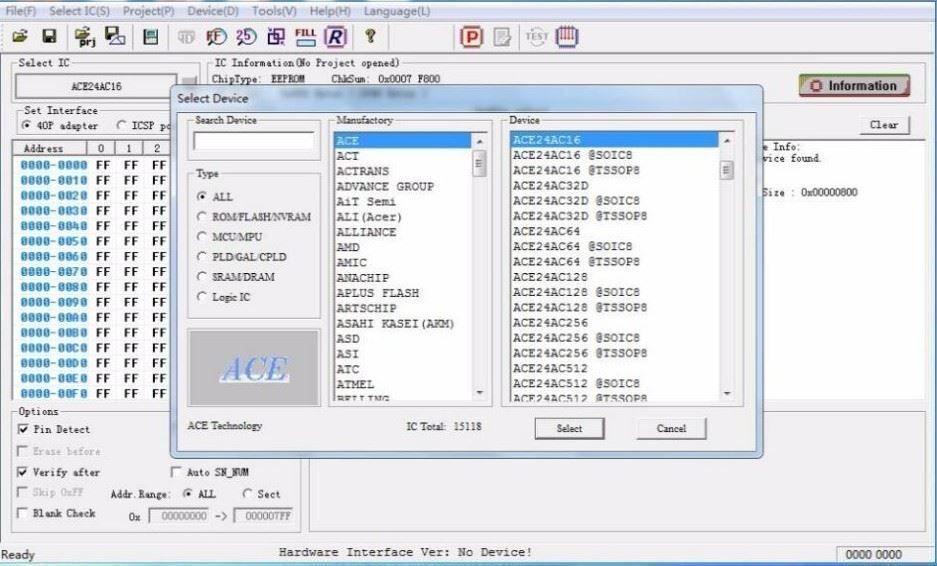Click the grayed-out ID toolbar icon

(x=186, y=37)
